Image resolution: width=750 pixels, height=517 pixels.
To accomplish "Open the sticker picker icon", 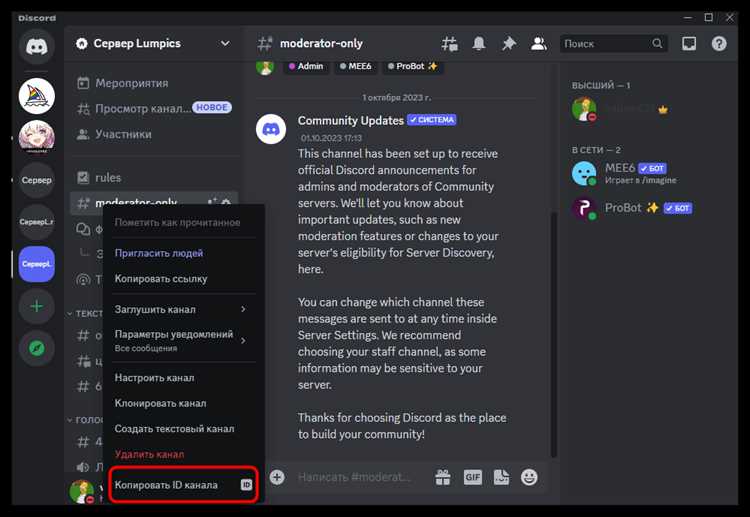I will (x=501, y=477).
